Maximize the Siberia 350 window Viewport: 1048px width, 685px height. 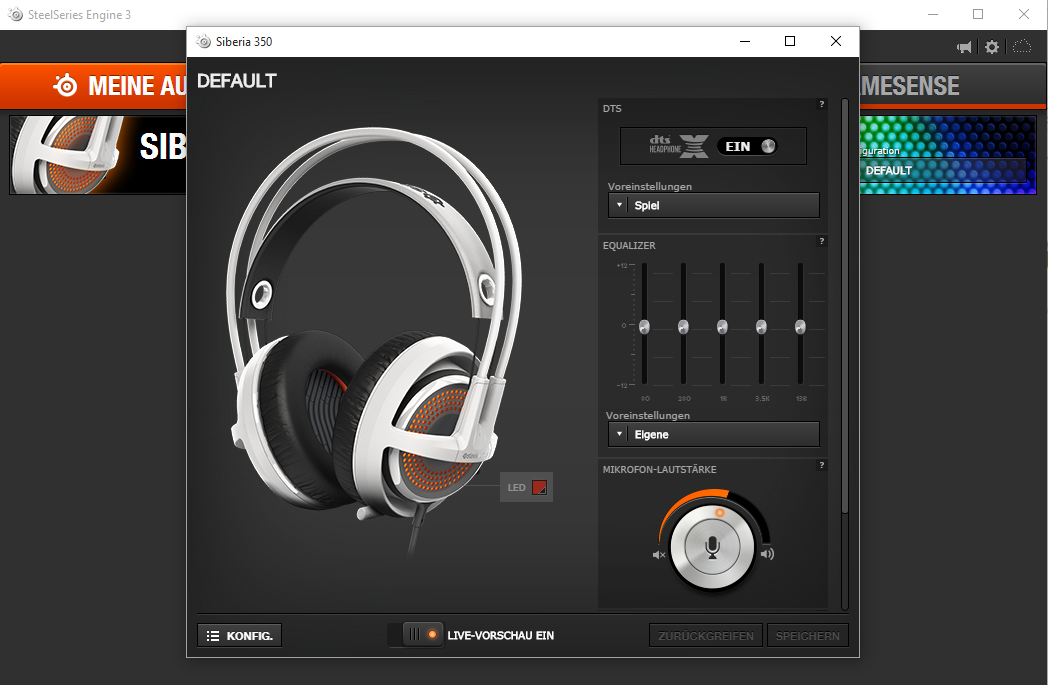pyautogui.click(x=790, y=41)
